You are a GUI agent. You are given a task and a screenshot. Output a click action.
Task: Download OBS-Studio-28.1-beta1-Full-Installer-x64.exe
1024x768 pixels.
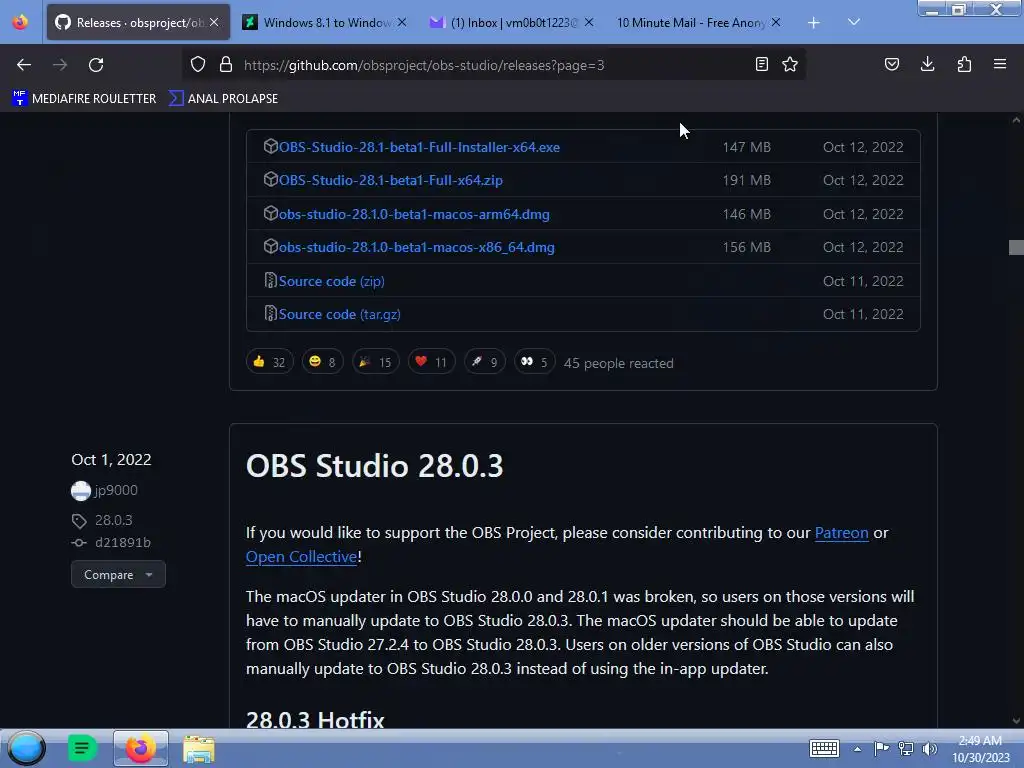coord(419,147)
